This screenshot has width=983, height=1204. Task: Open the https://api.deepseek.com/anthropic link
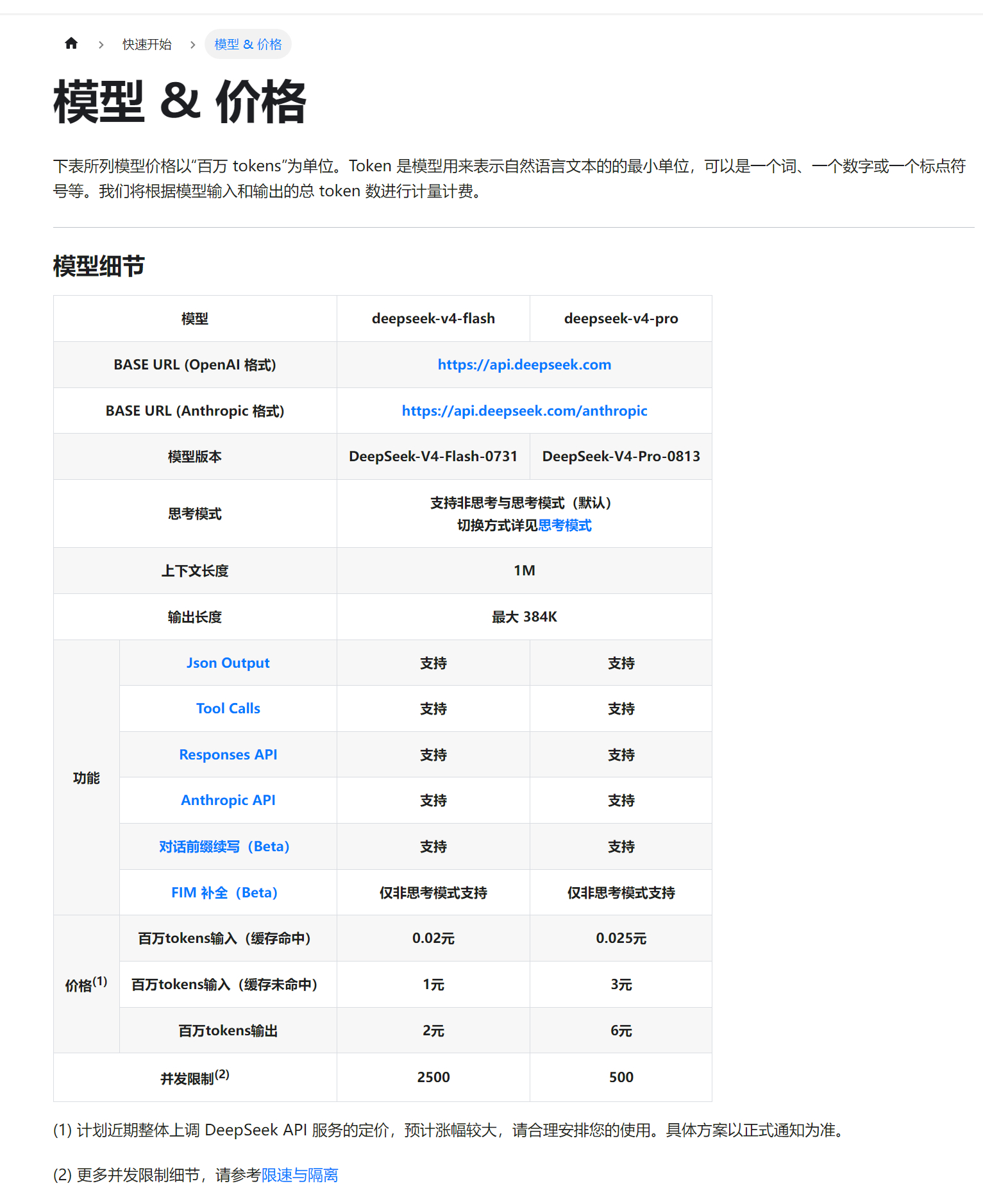pos(525,411)
